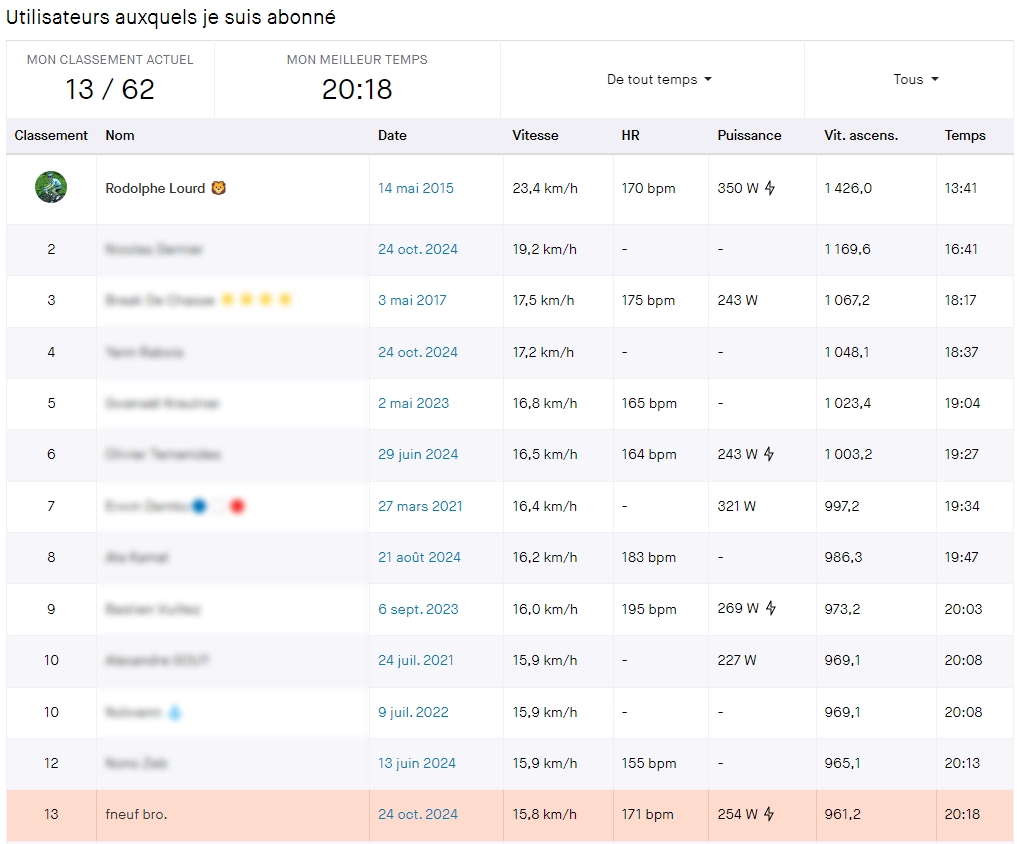Screen dimensions: 1017x844
Task: Click the HR column header
Action: [x=630, y=135]
